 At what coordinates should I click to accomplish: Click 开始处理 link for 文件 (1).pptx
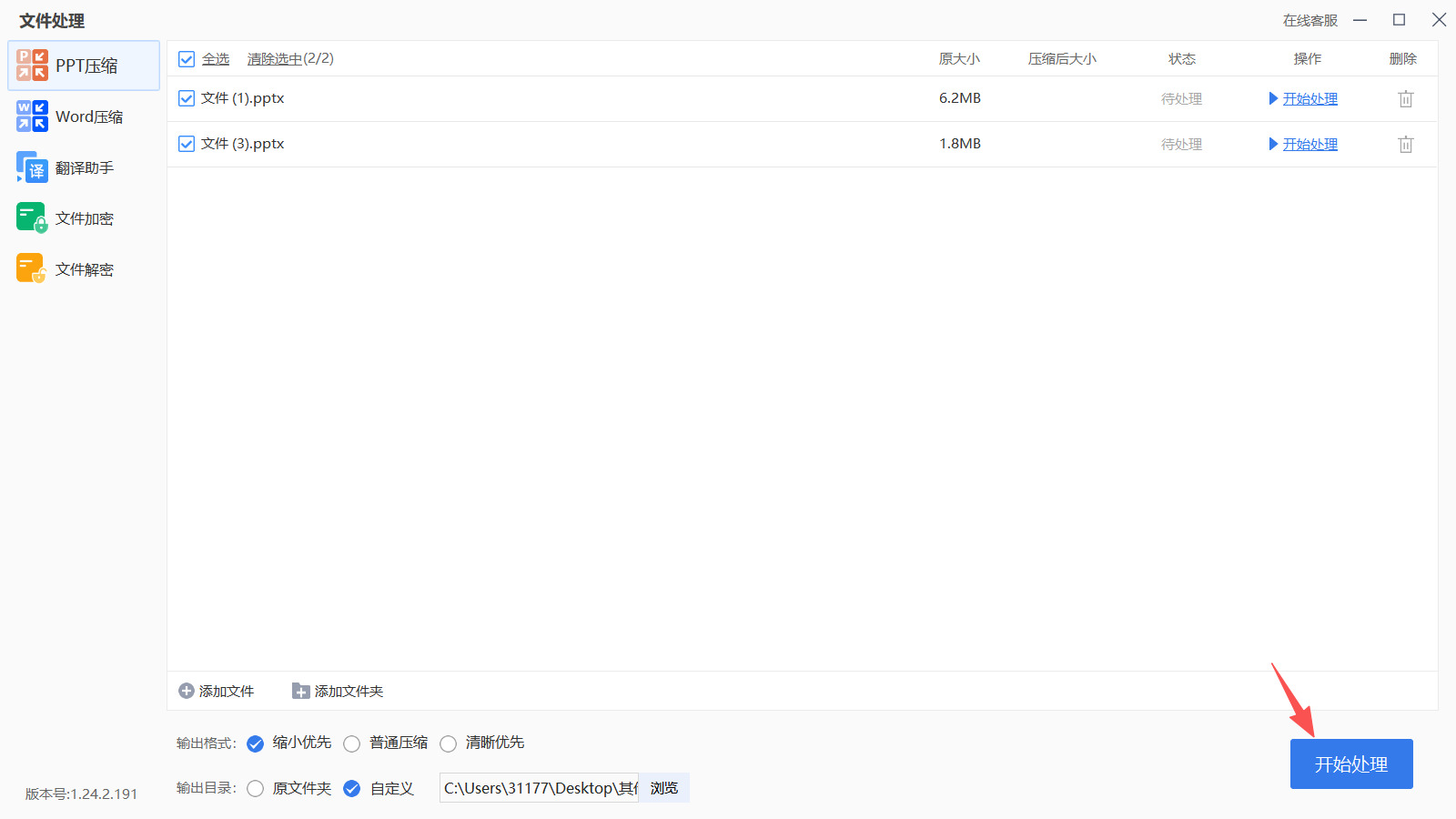pyautogui.click(x=1310, y=98)
